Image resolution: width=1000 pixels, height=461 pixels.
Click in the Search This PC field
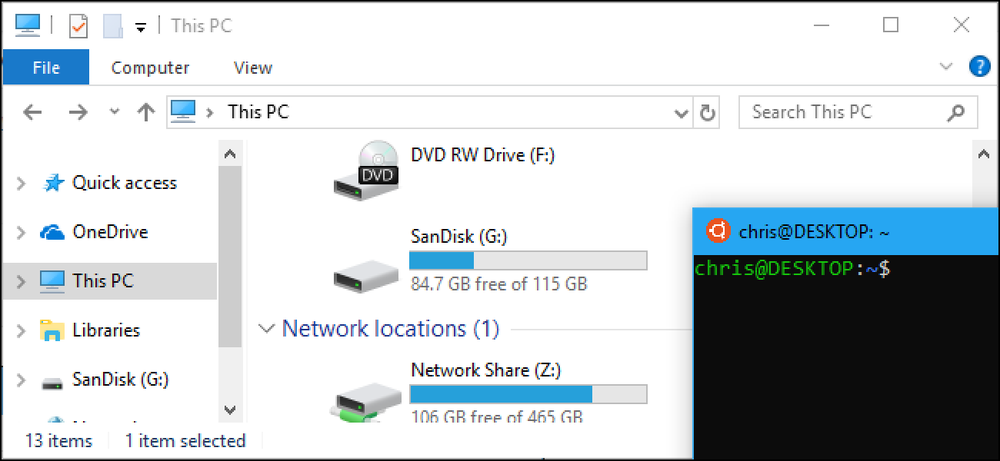pyautogui.click(x=858, y=113)
